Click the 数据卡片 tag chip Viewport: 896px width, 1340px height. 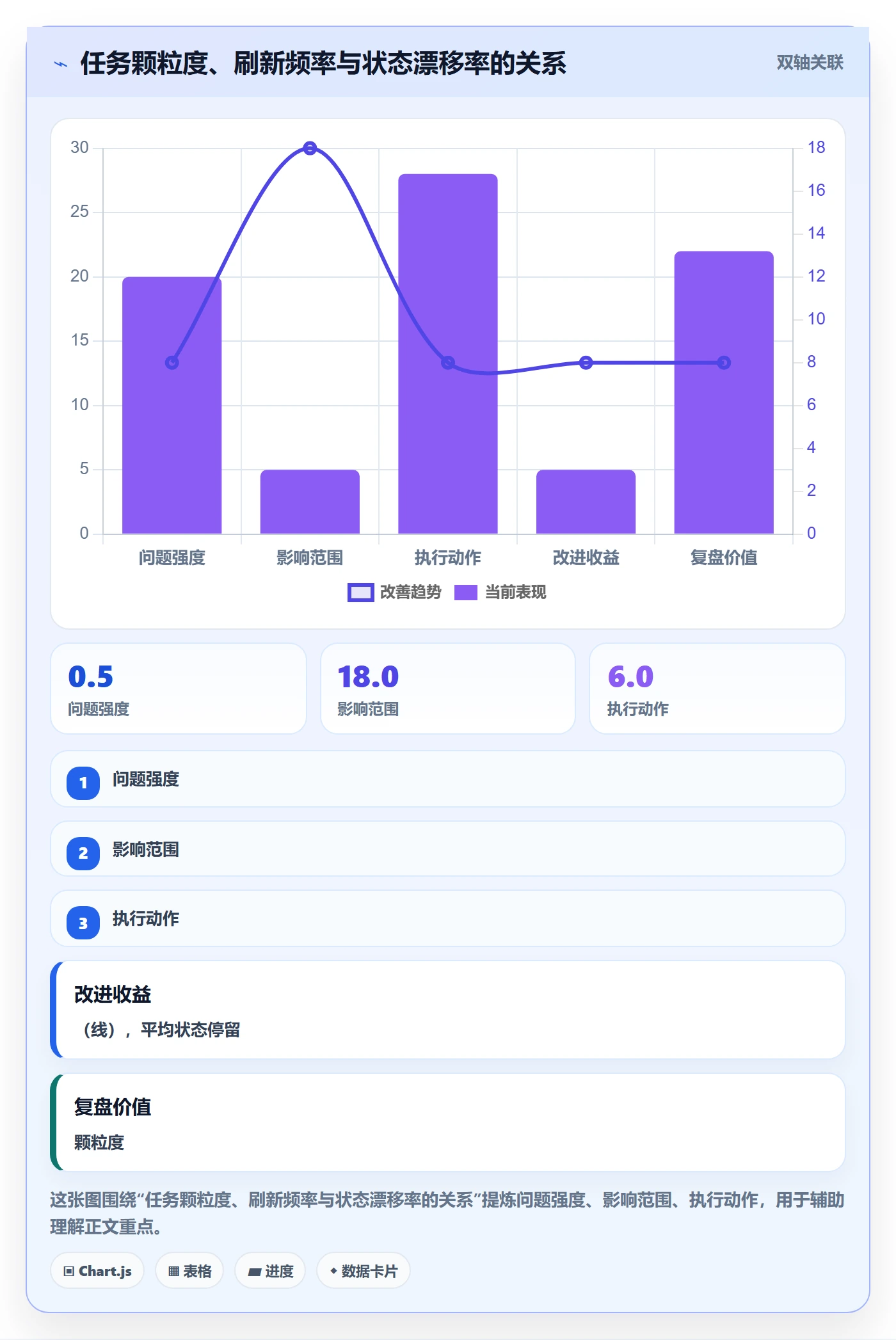click(x=364, y=1271)
